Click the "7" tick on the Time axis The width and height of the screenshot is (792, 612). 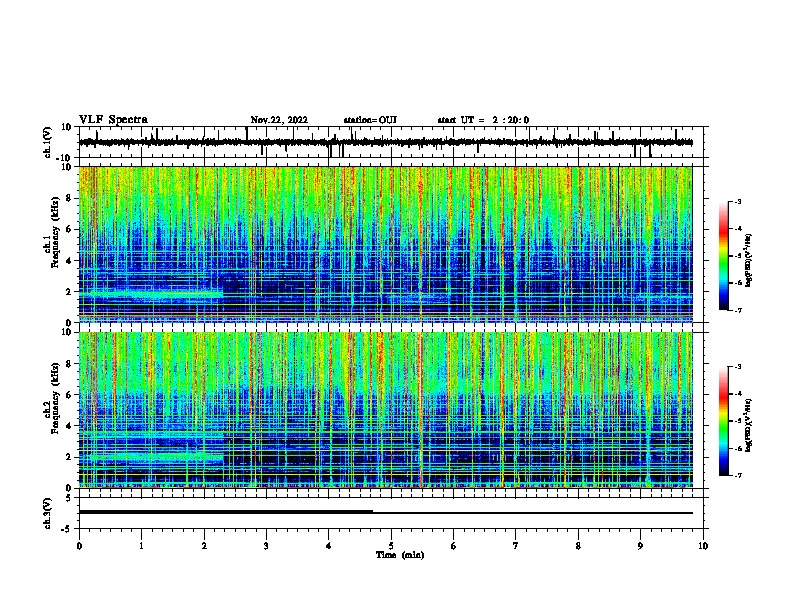[x=516, y=546]
